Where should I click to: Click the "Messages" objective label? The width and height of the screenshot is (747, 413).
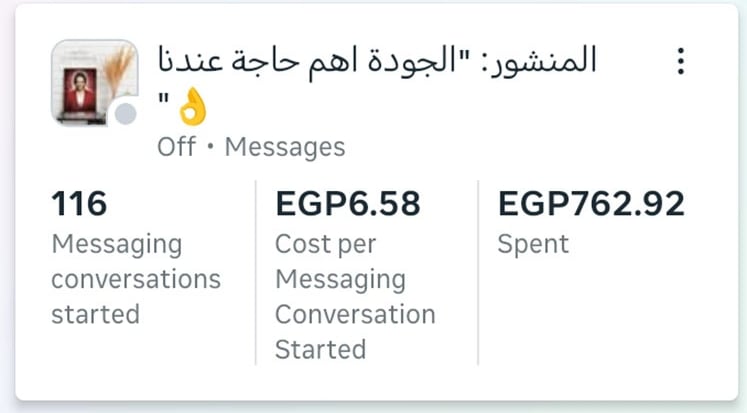(x=285, y=147)
